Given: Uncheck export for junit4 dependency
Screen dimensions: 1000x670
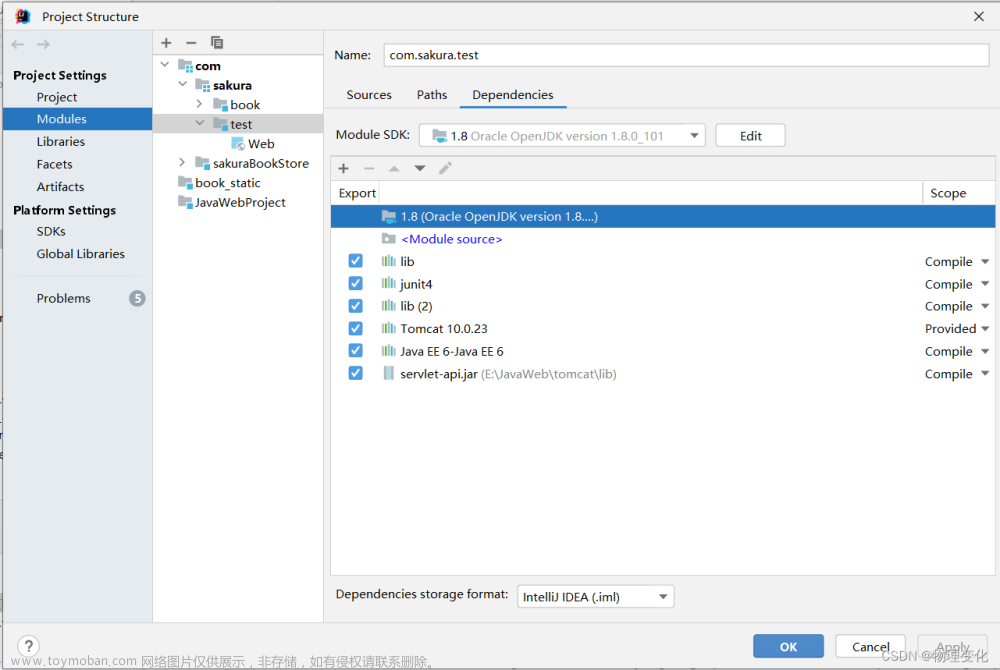Looking at the screenshot, I should [x=355, y=283].
